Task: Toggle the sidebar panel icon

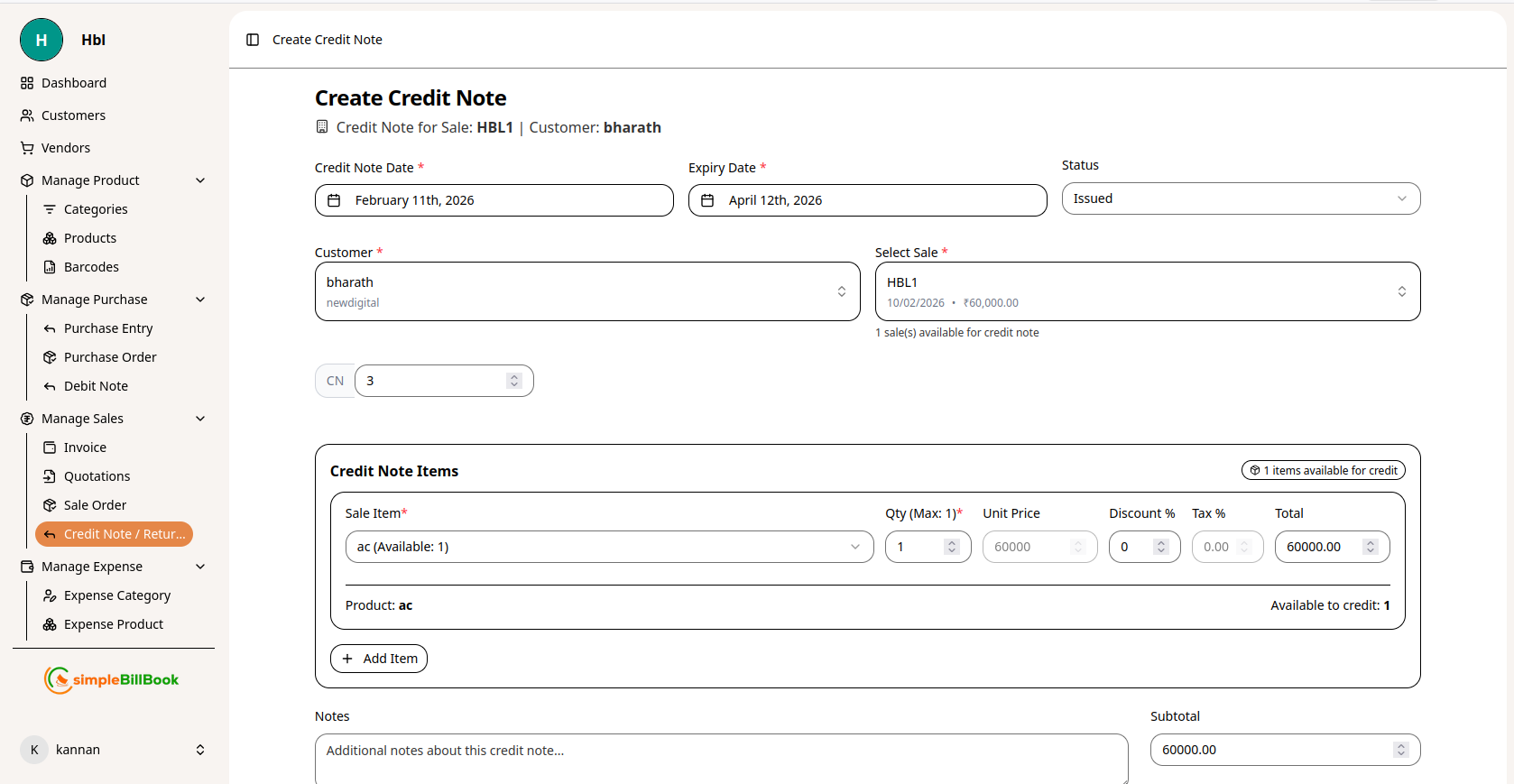Action: pos(253,40)
